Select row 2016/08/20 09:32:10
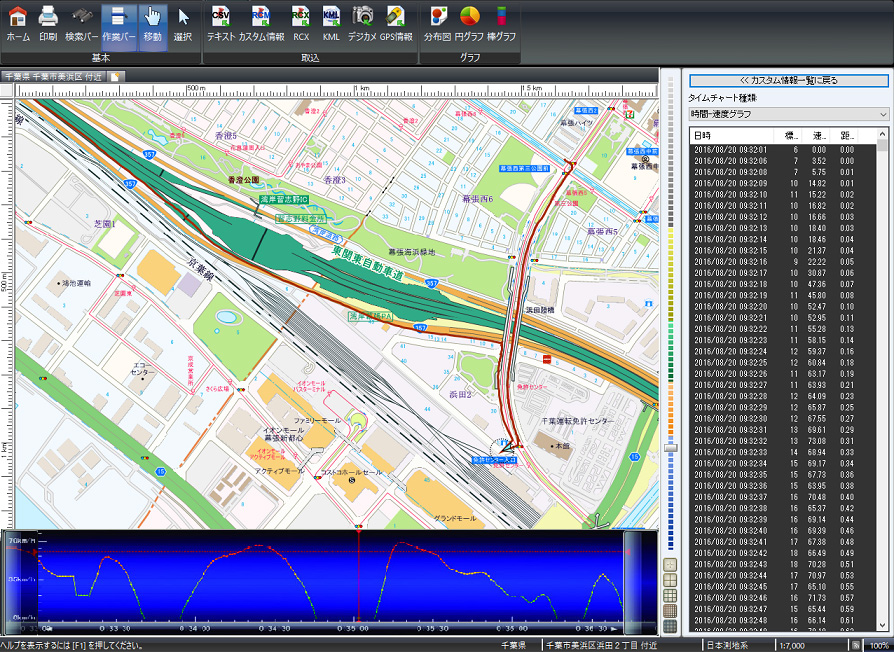The width and height of the screenshot is (894, 652). 782,194
